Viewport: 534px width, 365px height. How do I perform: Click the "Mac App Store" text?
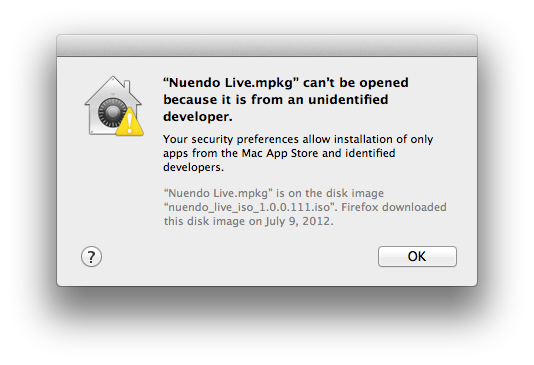(280, 153)
